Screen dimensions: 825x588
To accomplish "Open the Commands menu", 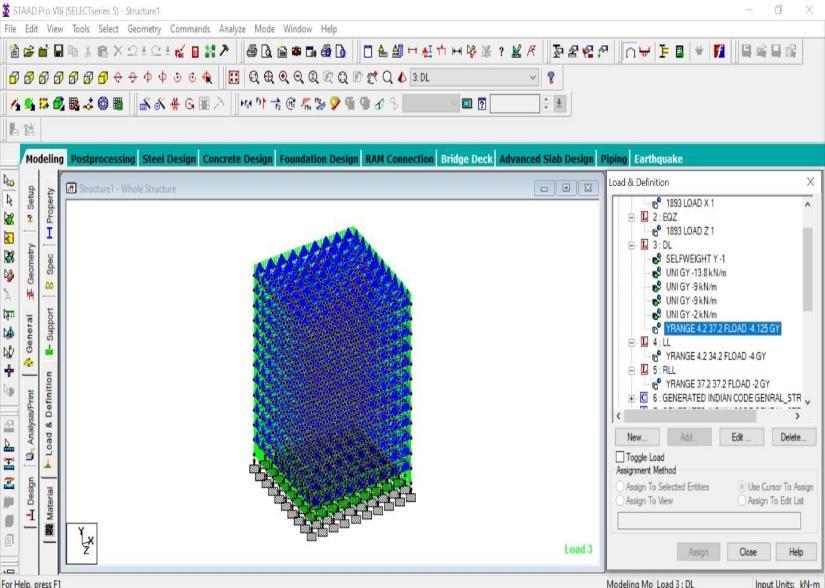I will tap(190, 29).
